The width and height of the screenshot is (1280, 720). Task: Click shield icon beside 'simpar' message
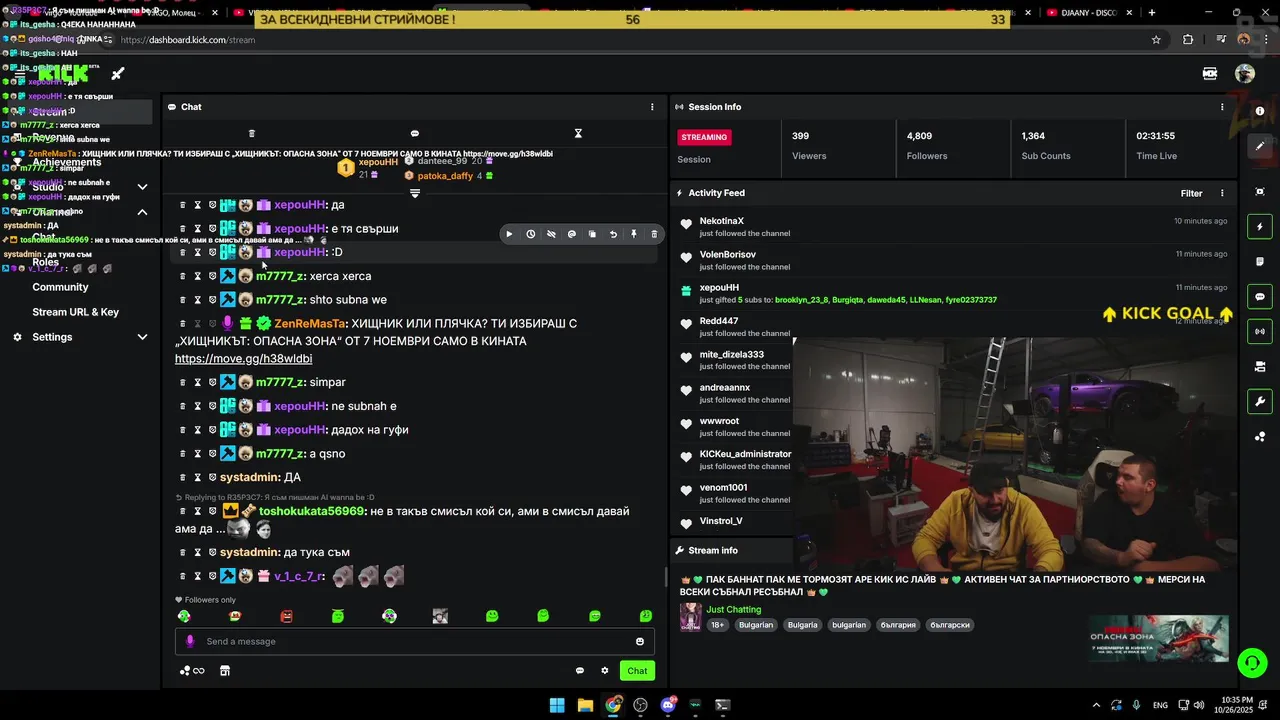click(212, 382)
